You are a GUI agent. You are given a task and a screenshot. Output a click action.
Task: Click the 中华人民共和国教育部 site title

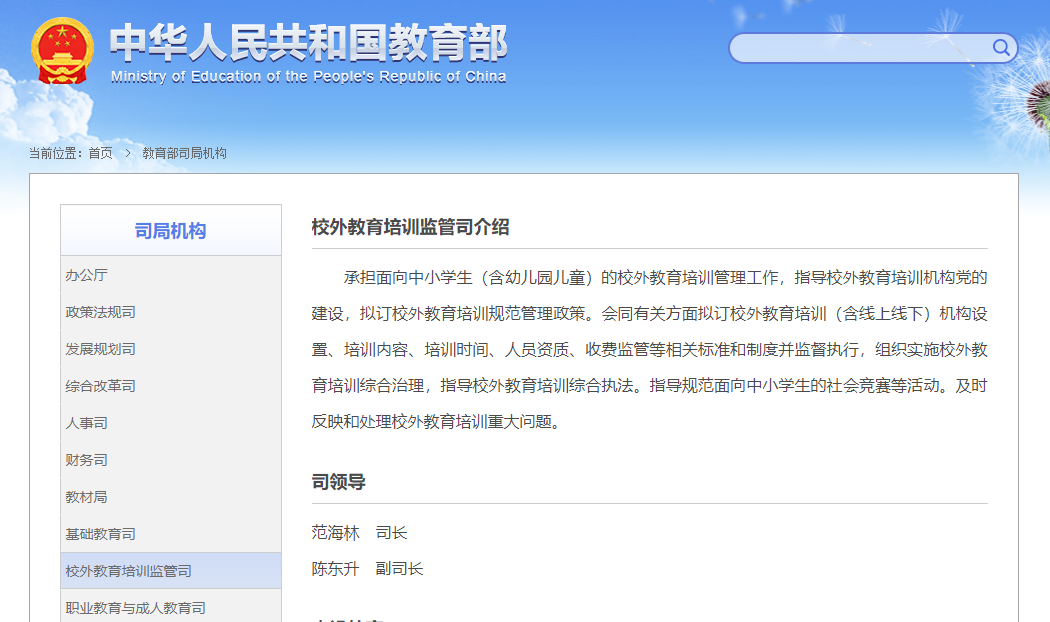pyautogui.click(x=309, y=42)
